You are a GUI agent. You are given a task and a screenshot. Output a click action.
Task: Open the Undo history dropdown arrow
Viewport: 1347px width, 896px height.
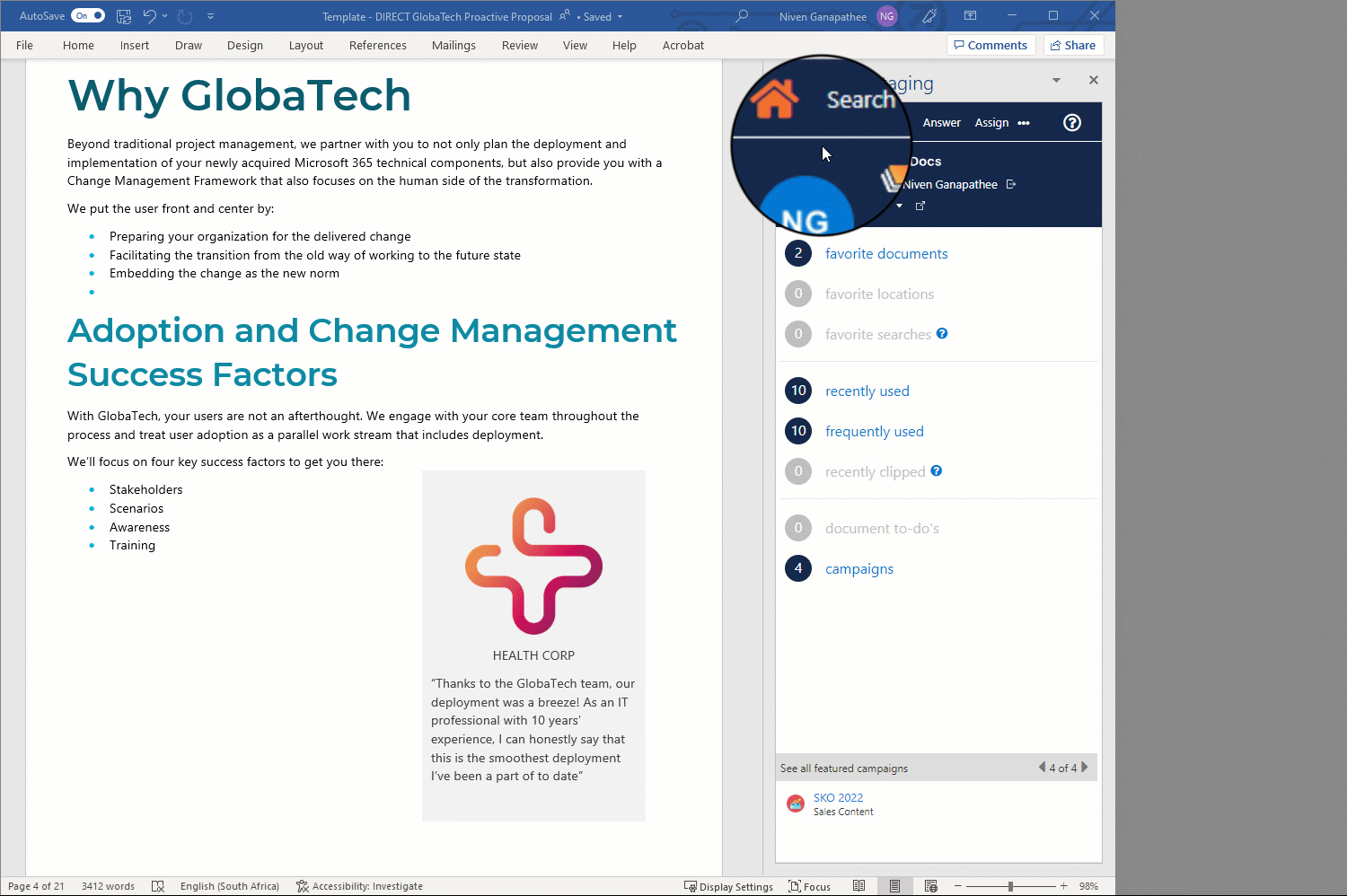pyautogui.click(x=165, y=16)
